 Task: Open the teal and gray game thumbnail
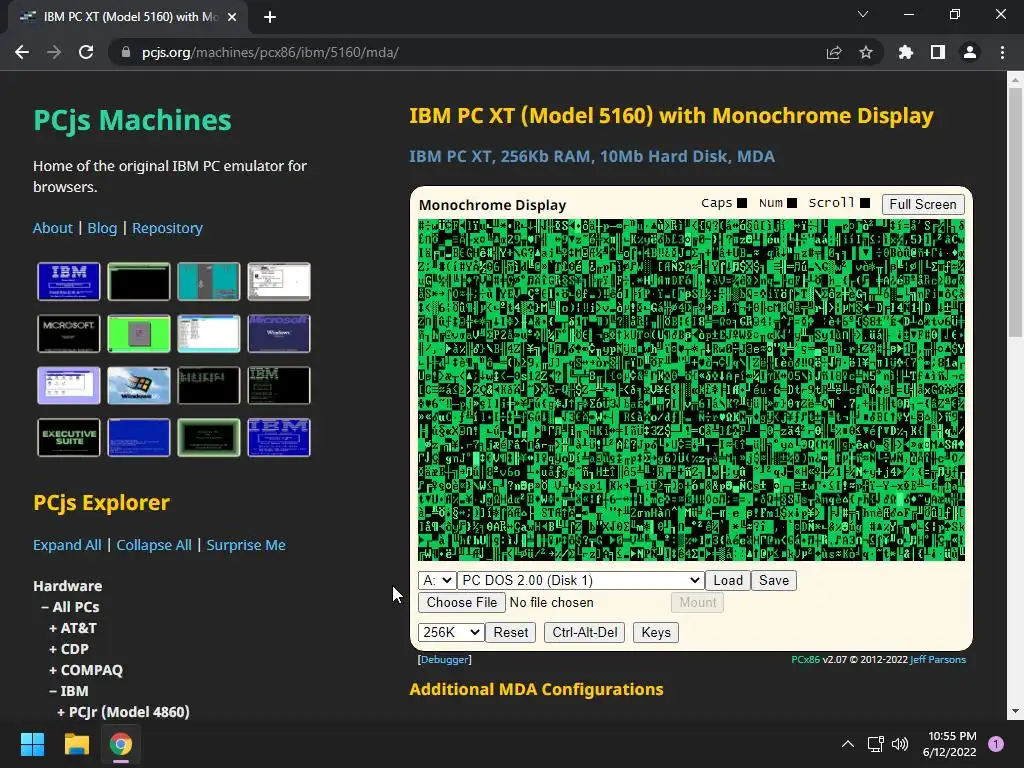click(208, 281)
